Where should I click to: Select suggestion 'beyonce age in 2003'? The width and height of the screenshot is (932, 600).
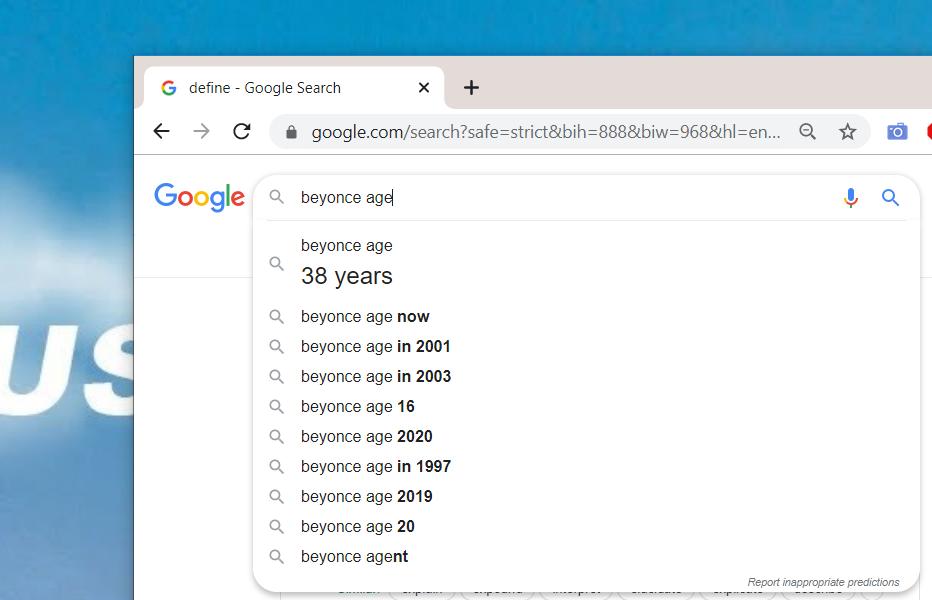[x=586, y=376]
